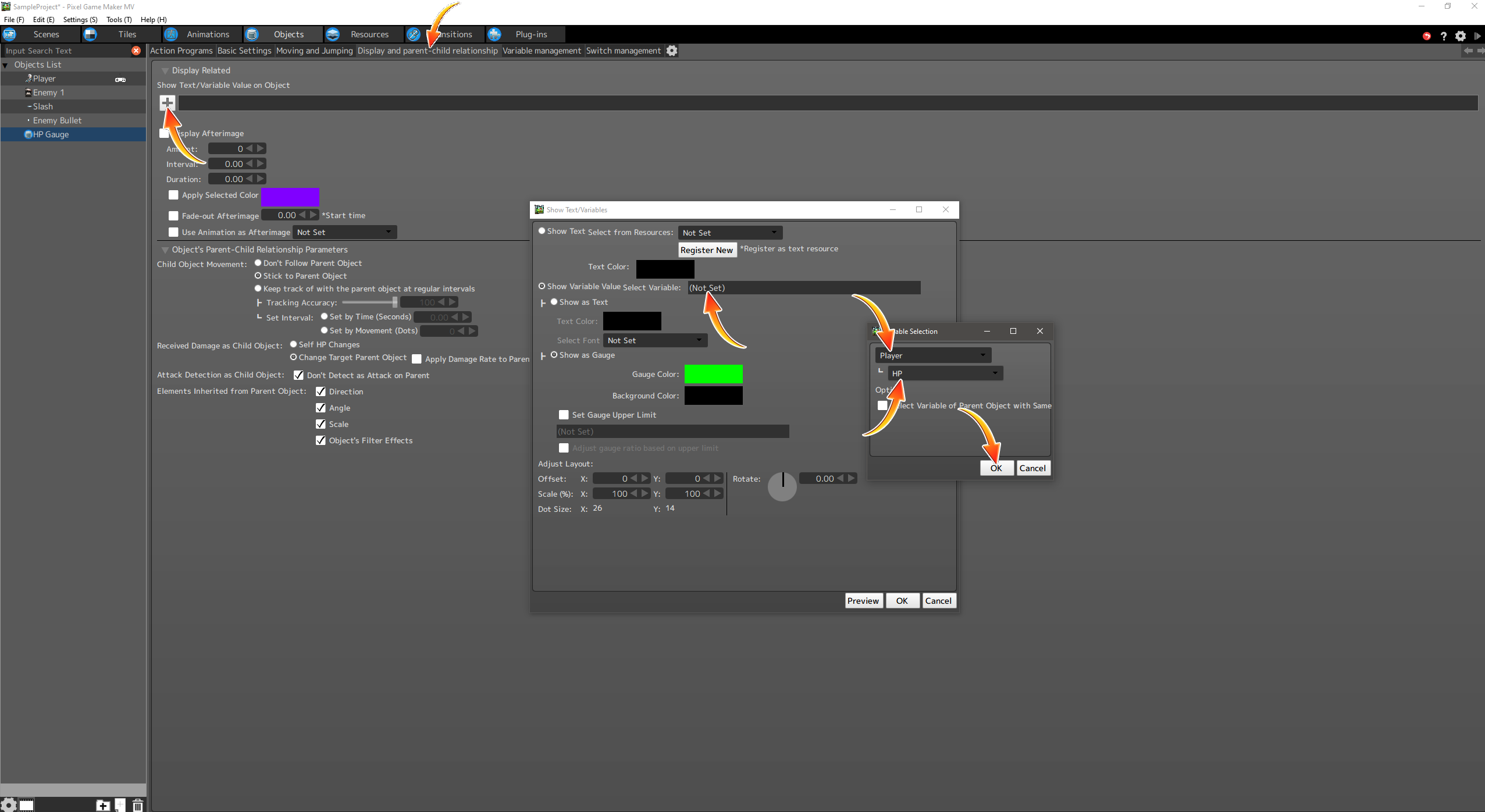Image resolution: width=1485 pixels, height=812 pixels.
Task: Click the test play triangle icon
Action: 1477,35
